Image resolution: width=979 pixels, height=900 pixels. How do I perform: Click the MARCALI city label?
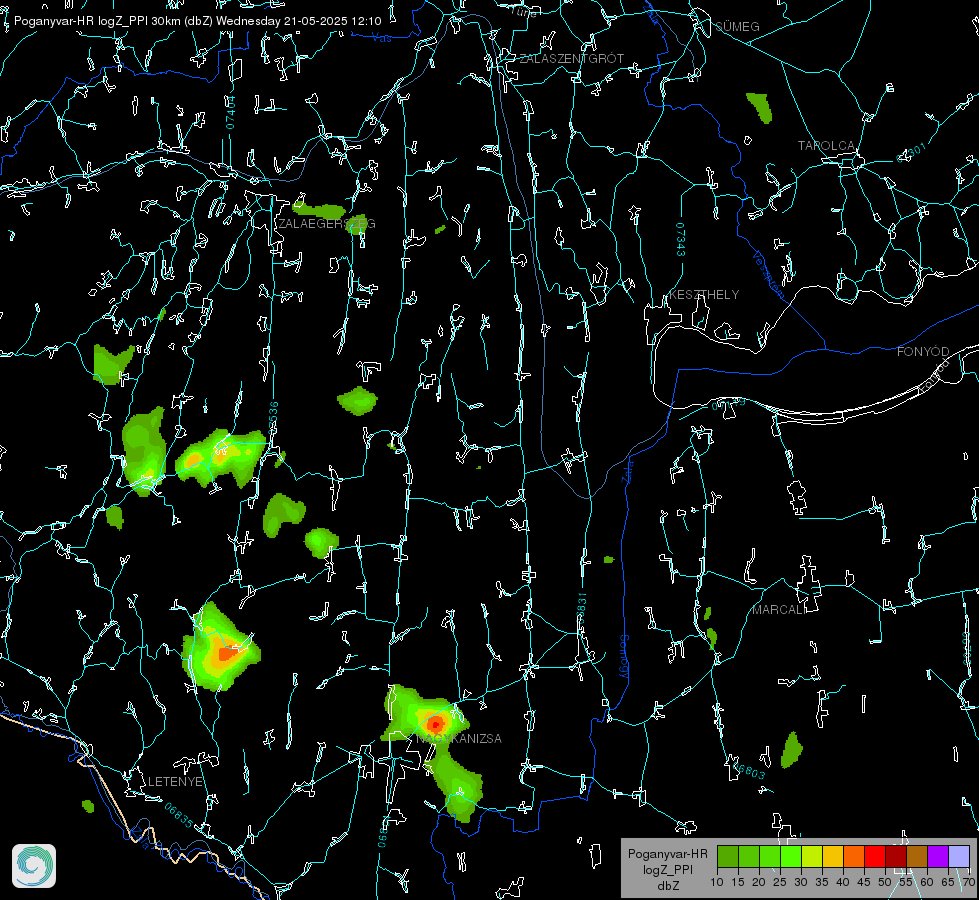click(x=779, y=610)
